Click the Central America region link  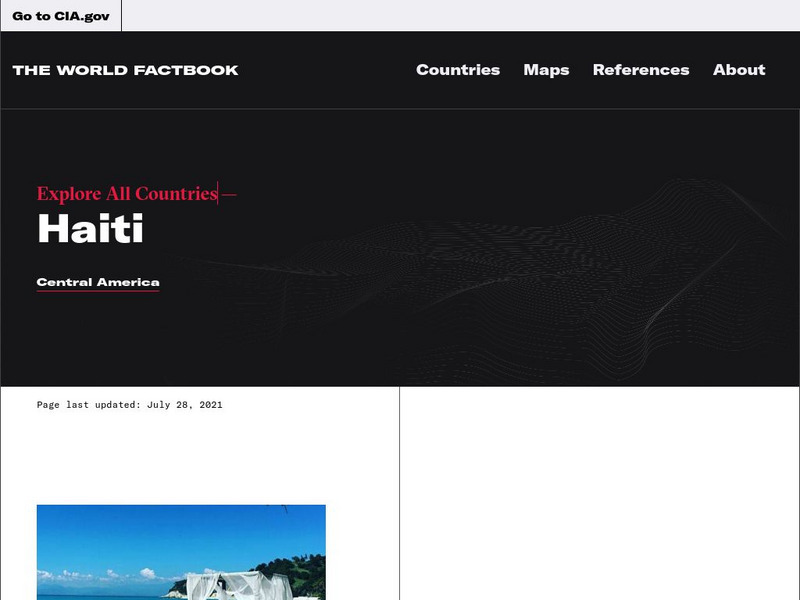pos(98,283)
